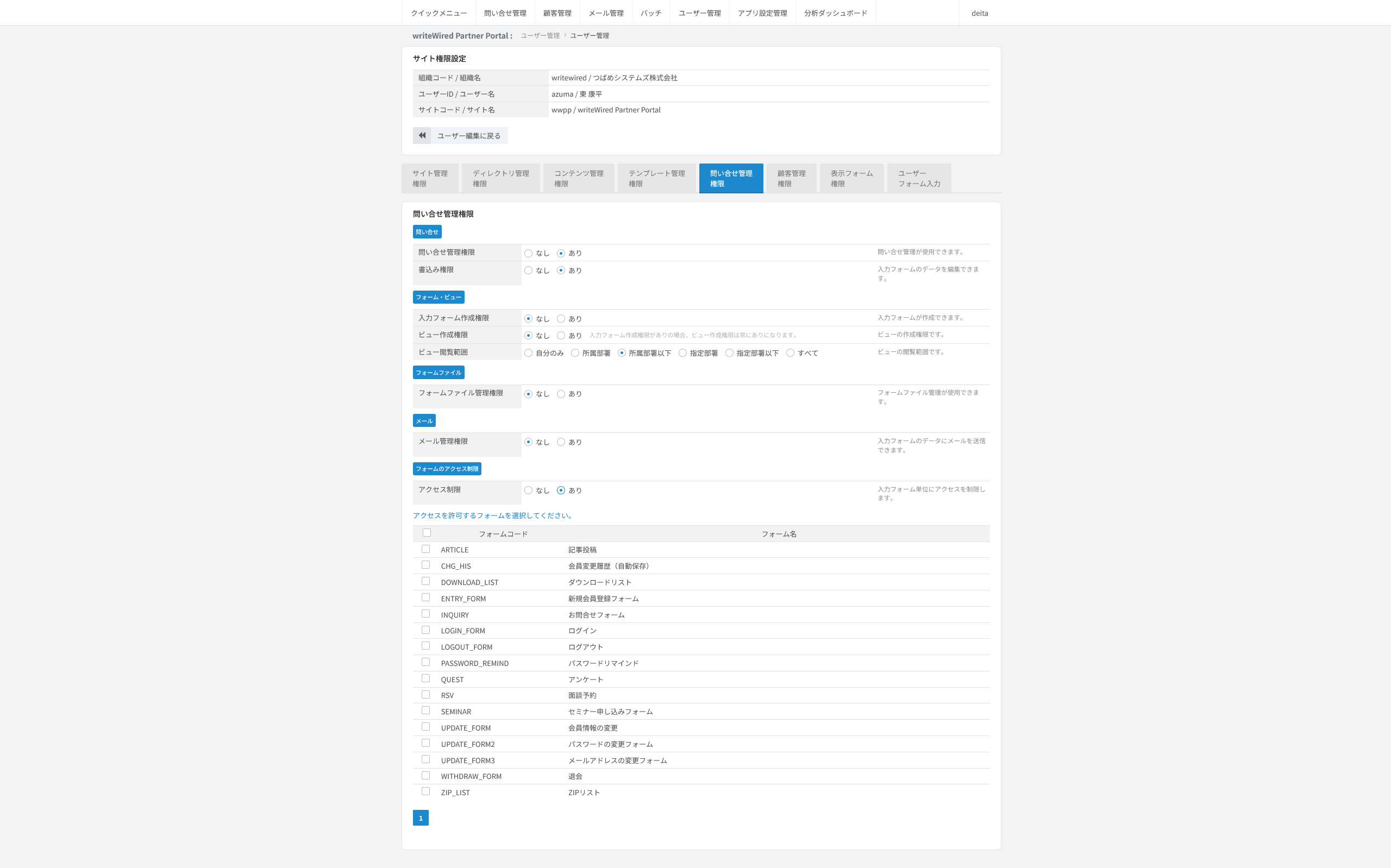
Task: Check the INQUIRY form checkbox
Action: [425, 614]
